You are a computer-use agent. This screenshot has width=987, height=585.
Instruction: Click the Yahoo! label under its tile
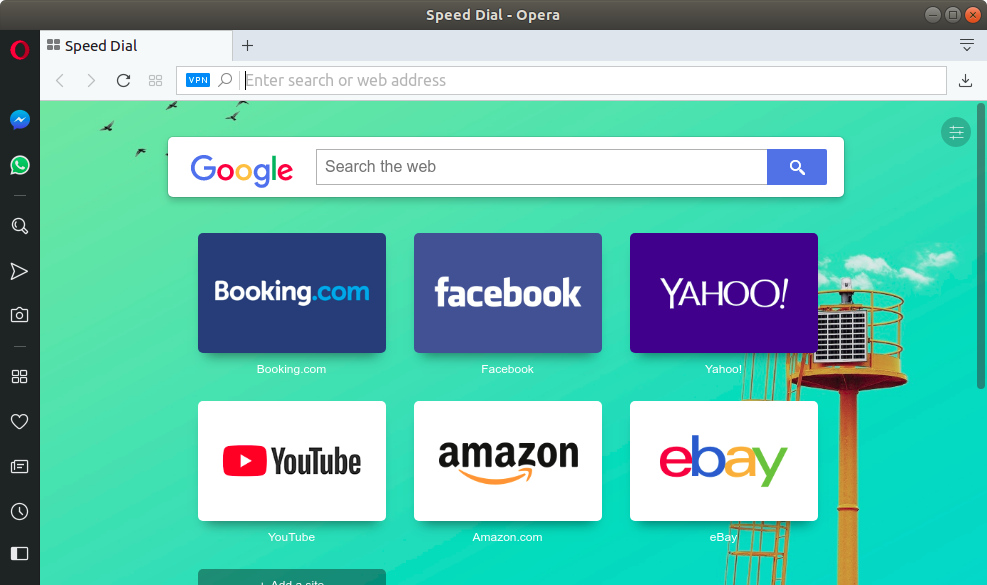(x=723, y=369)
